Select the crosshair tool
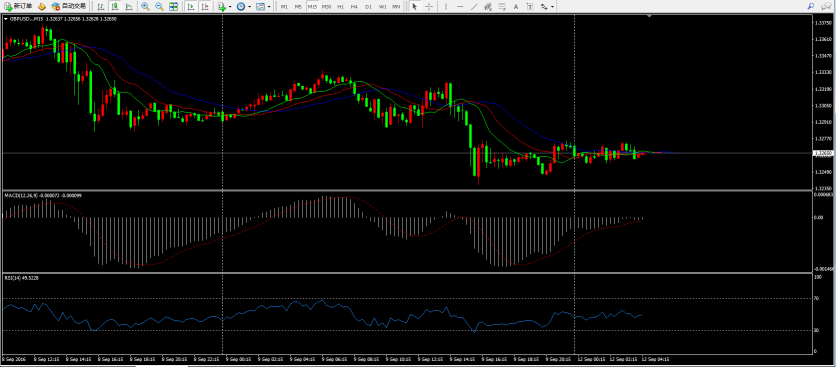Image resolution: width=836 pixels, height=367 pixels. (x=429, y=7)
